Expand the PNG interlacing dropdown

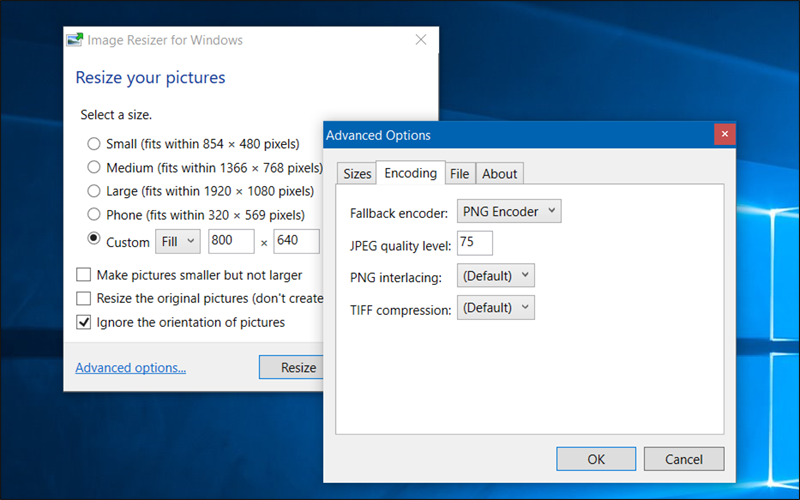[x=495, y=276]
